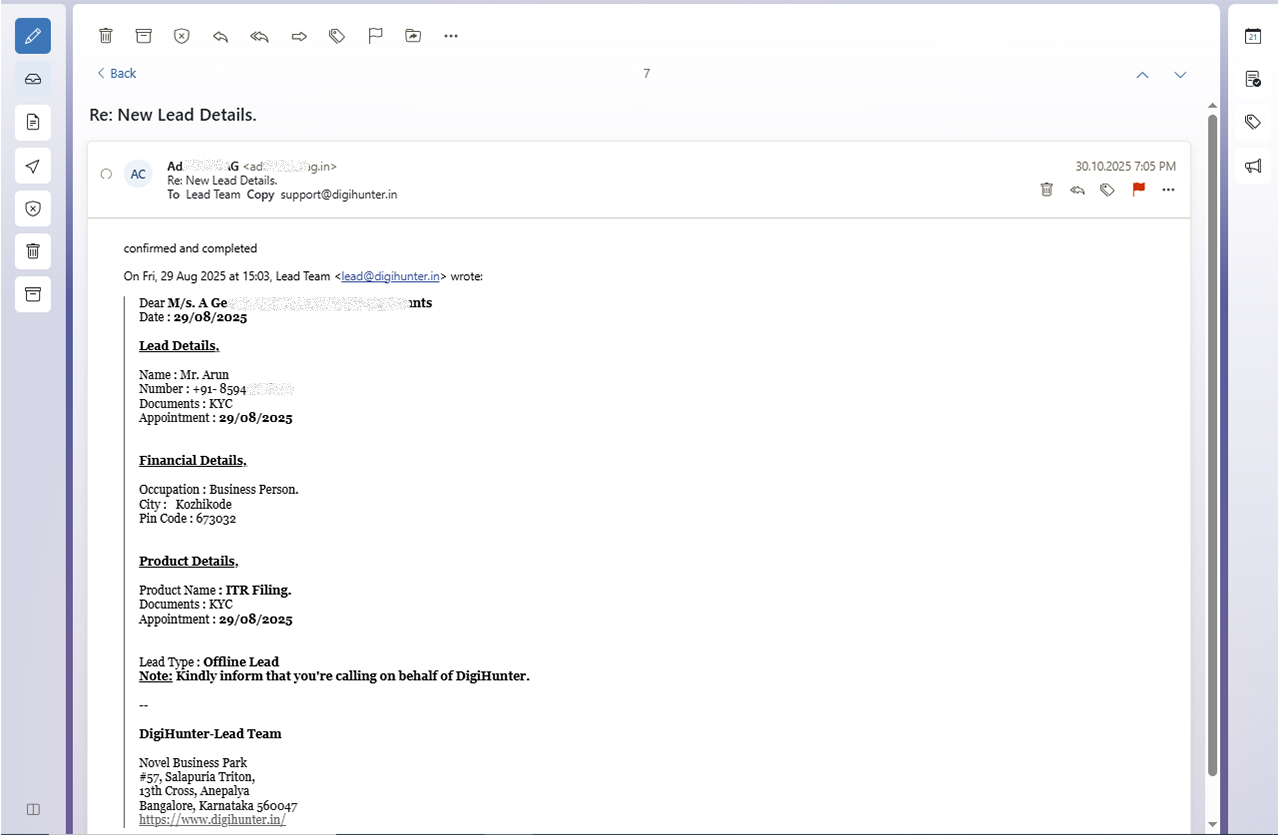Click Back to return to message list

[116, 73]
